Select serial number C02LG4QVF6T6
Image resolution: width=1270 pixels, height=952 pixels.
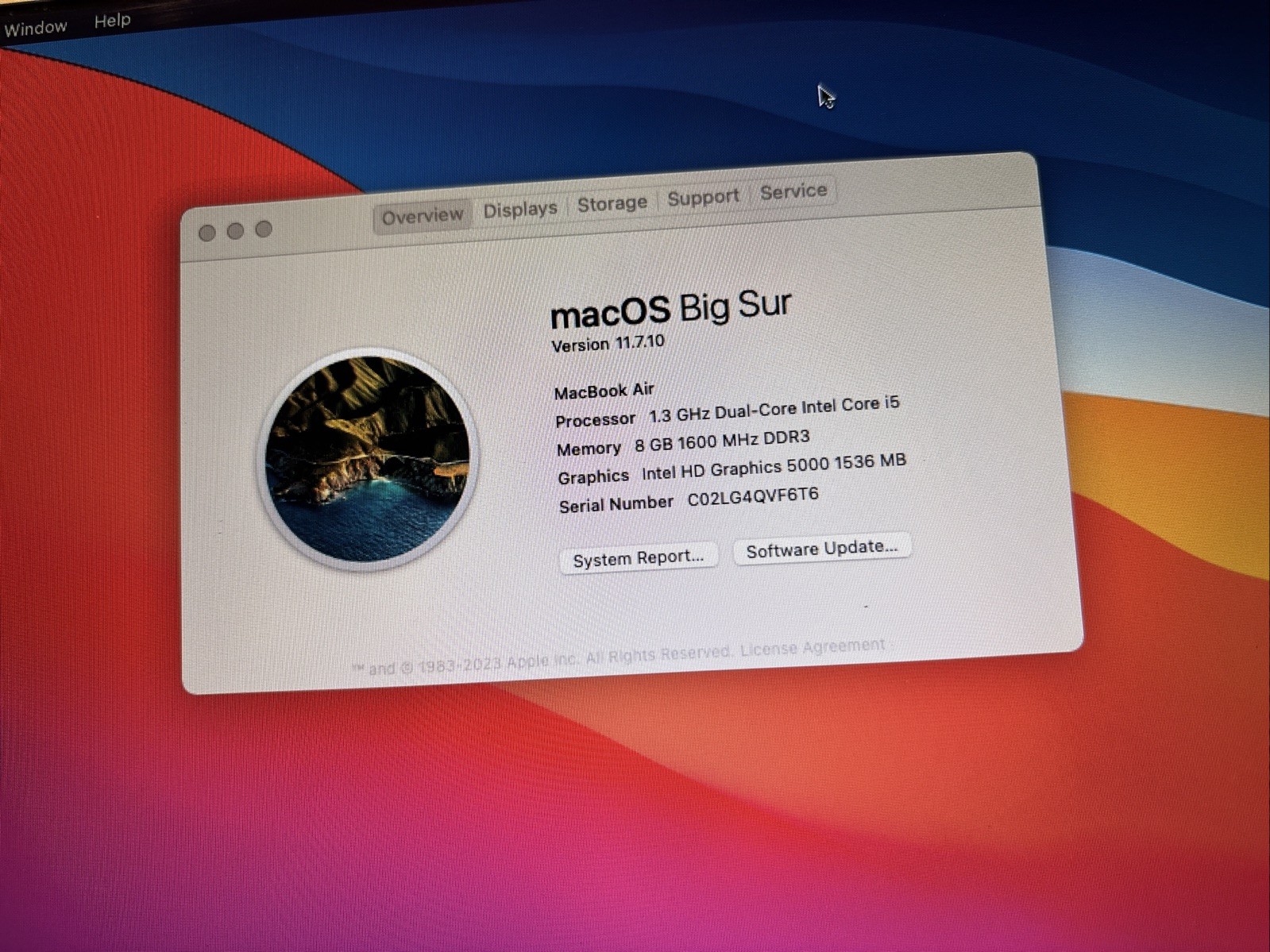click(752, 498)
